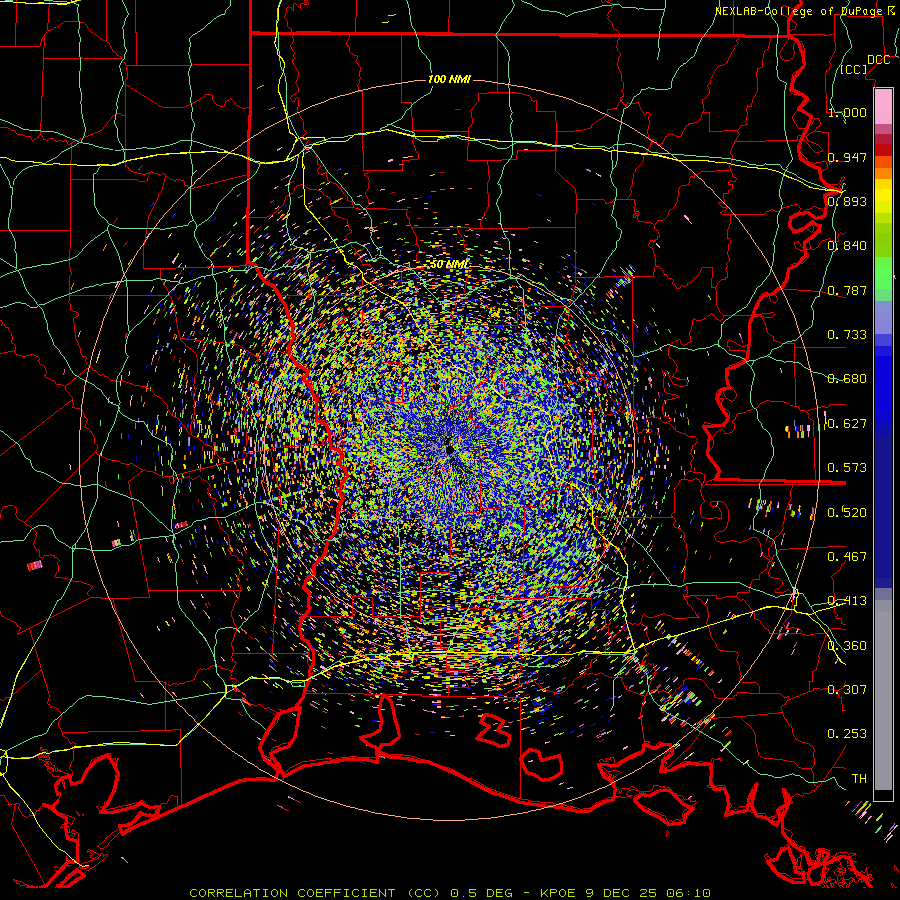The width and height of the screenshot is (900, 900).
Task: Pick the pink swatch at top of color bar
Action: 883,107
